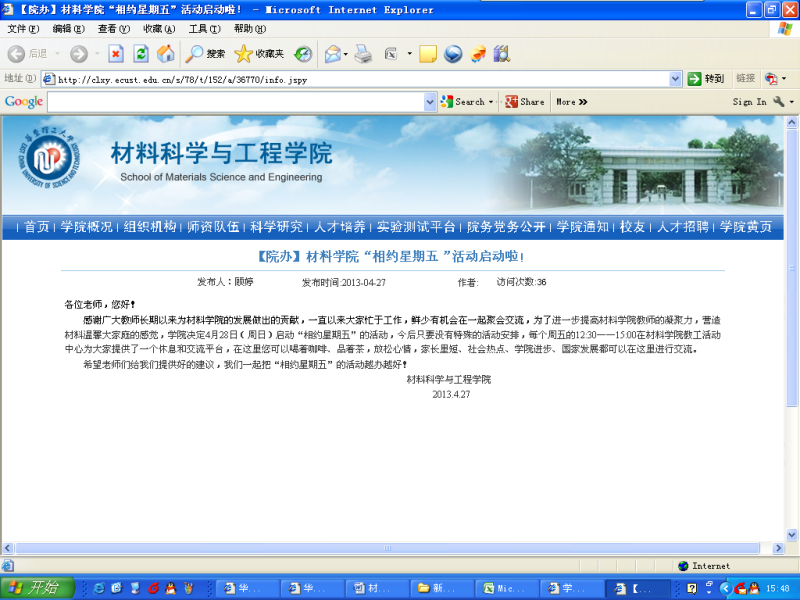Viewport: 800px width, 600px height.
Task: Click the Print icon in toolbar
Action: 363,54
